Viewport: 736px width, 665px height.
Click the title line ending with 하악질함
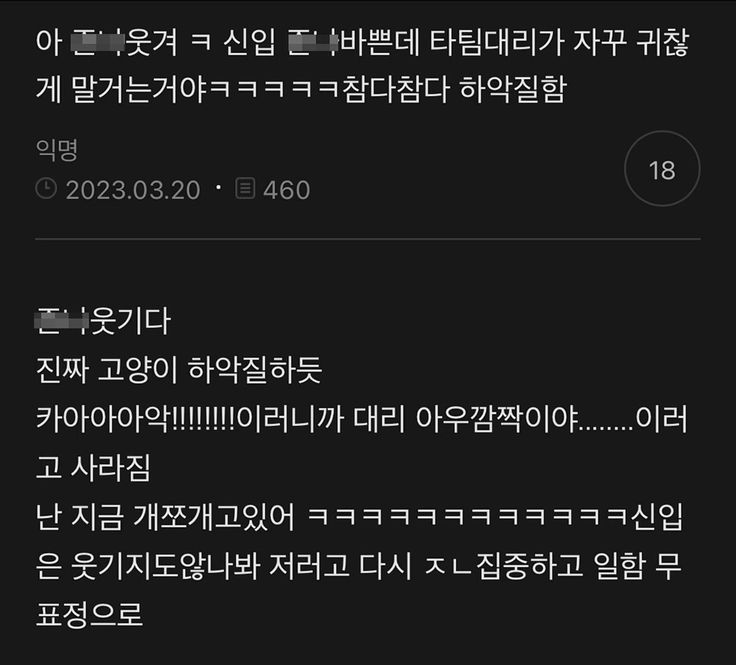pos(301,89)
